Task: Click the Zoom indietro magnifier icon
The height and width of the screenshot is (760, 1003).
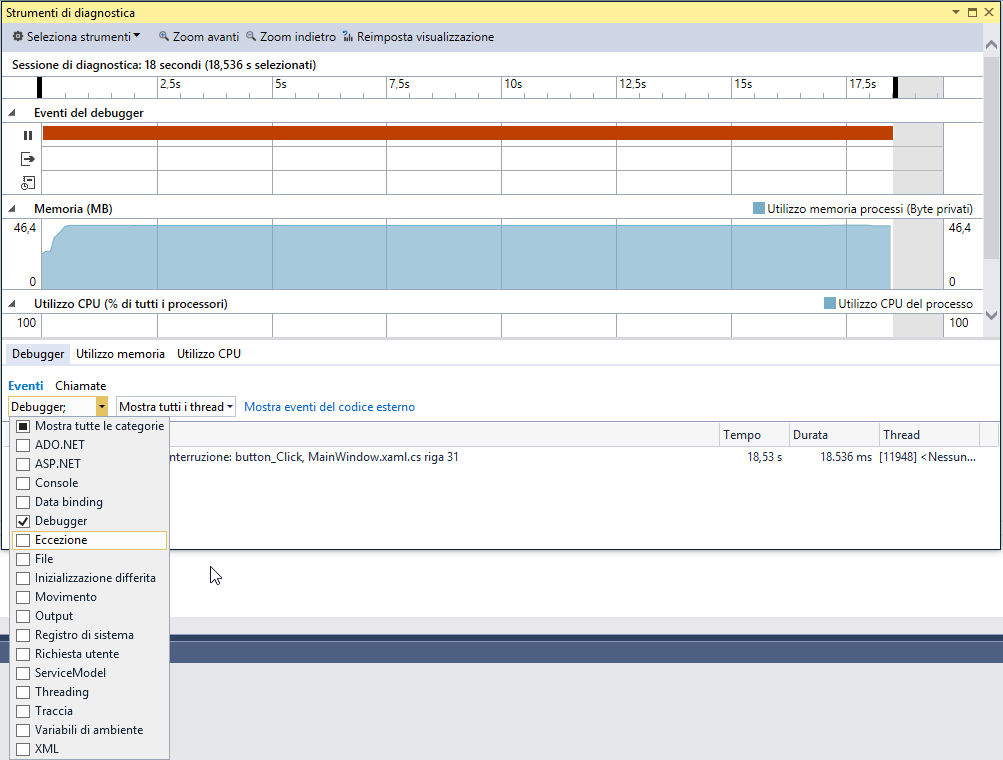Action: tap(251, 36)
